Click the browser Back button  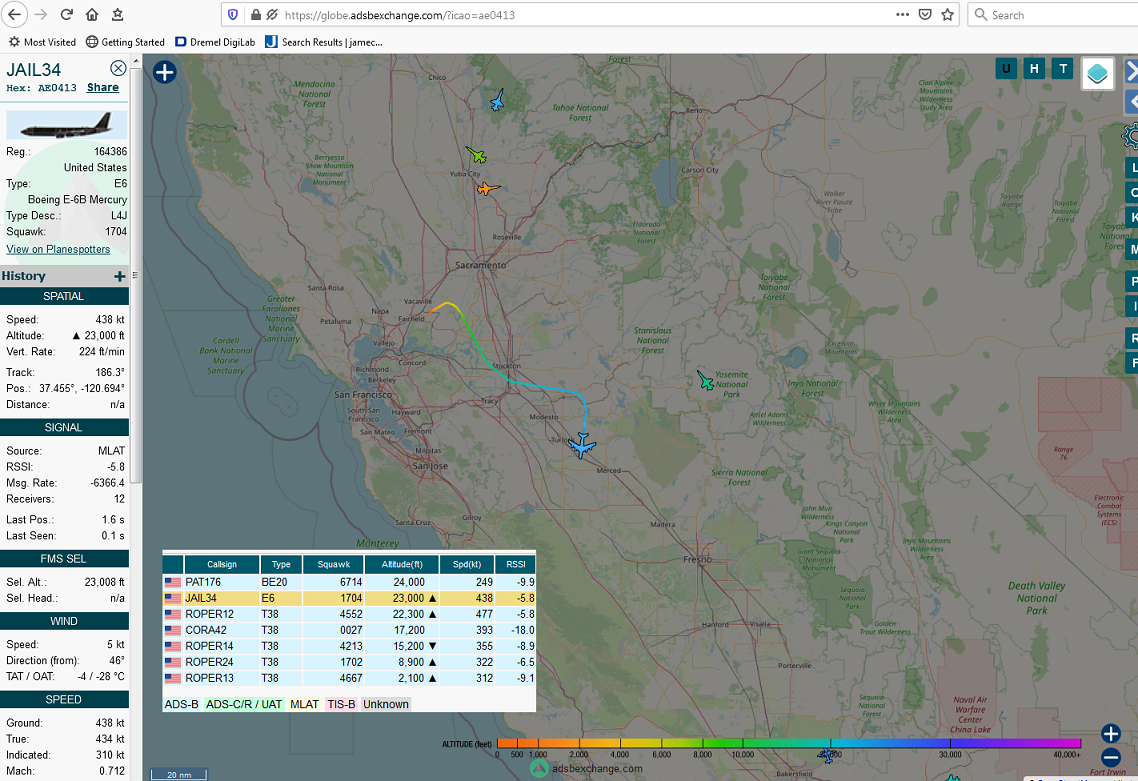(x=15, y=15)
